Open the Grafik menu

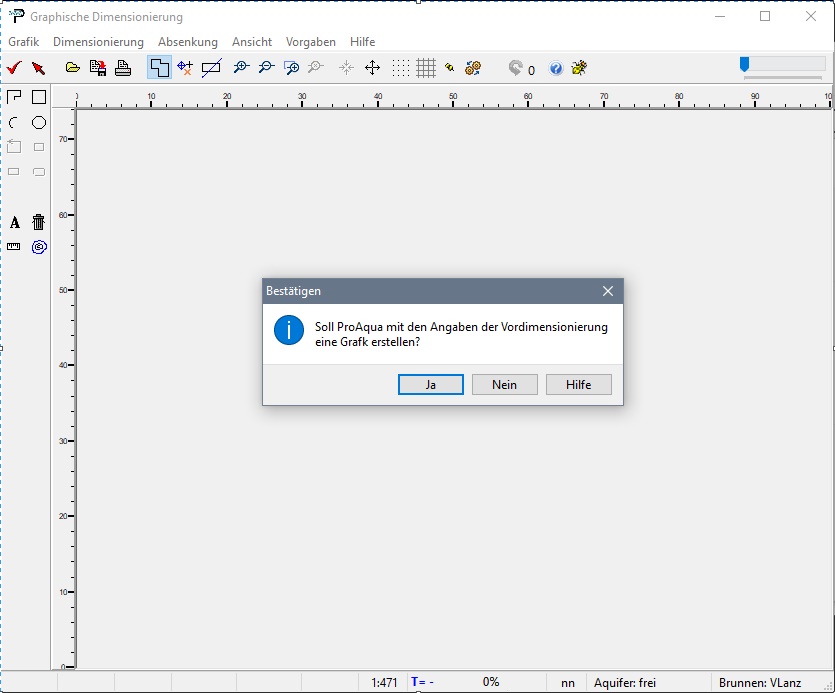[x=23, y=42]
